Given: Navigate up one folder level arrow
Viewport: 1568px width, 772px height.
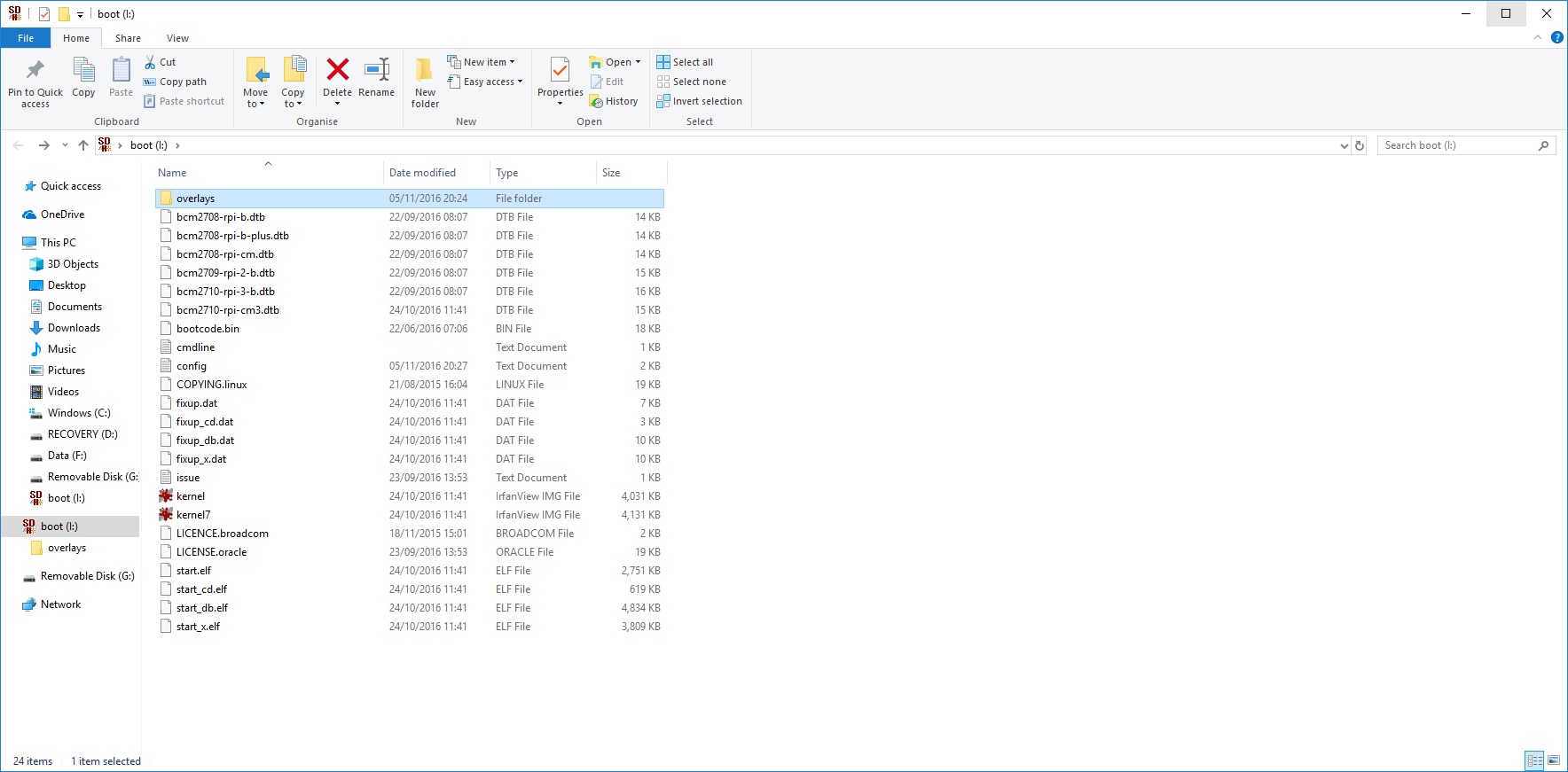Looking at the screenshot, I should point(83,145).
